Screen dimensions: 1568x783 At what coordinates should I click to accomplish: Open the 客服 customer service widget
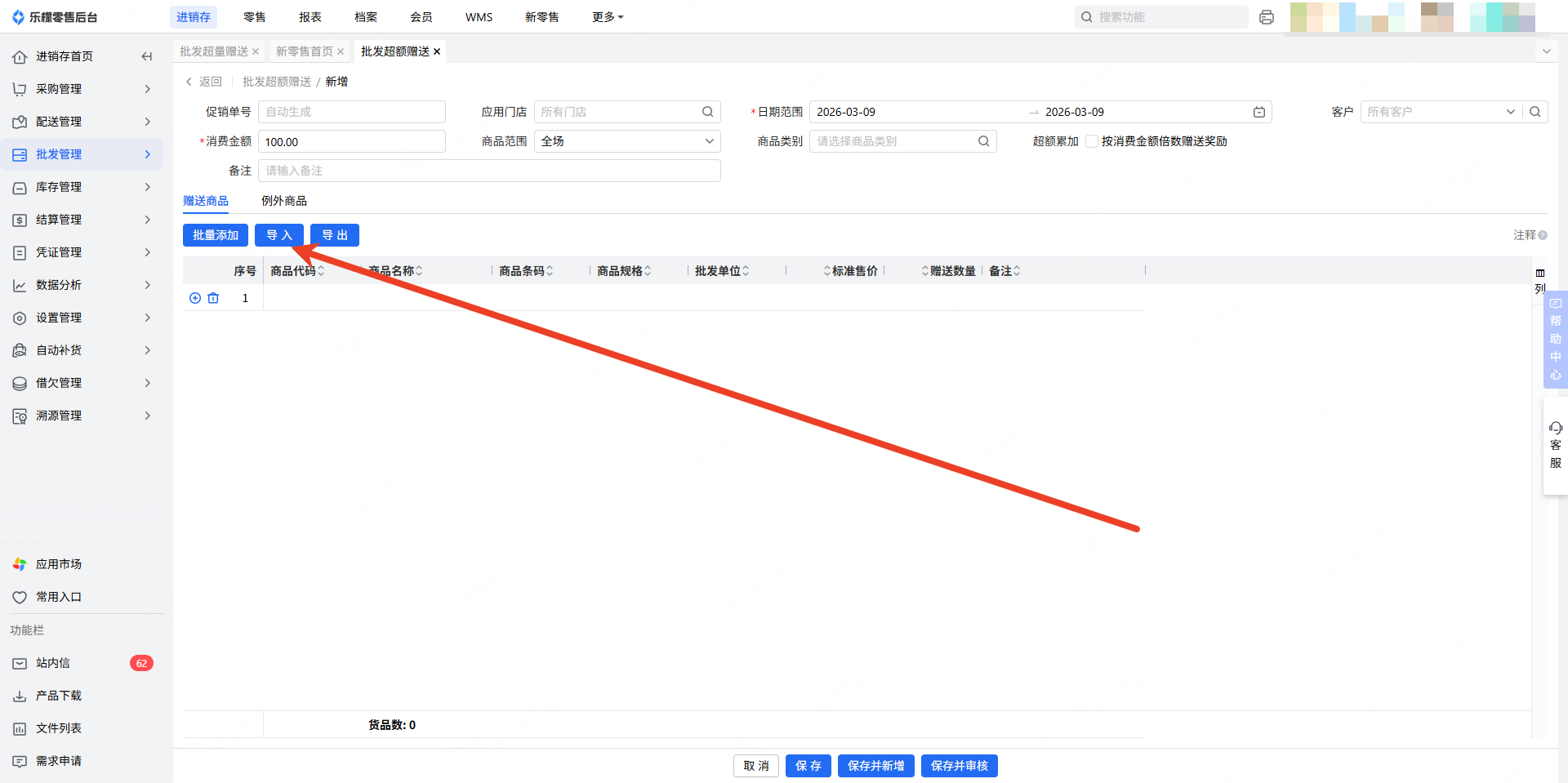1556,445
